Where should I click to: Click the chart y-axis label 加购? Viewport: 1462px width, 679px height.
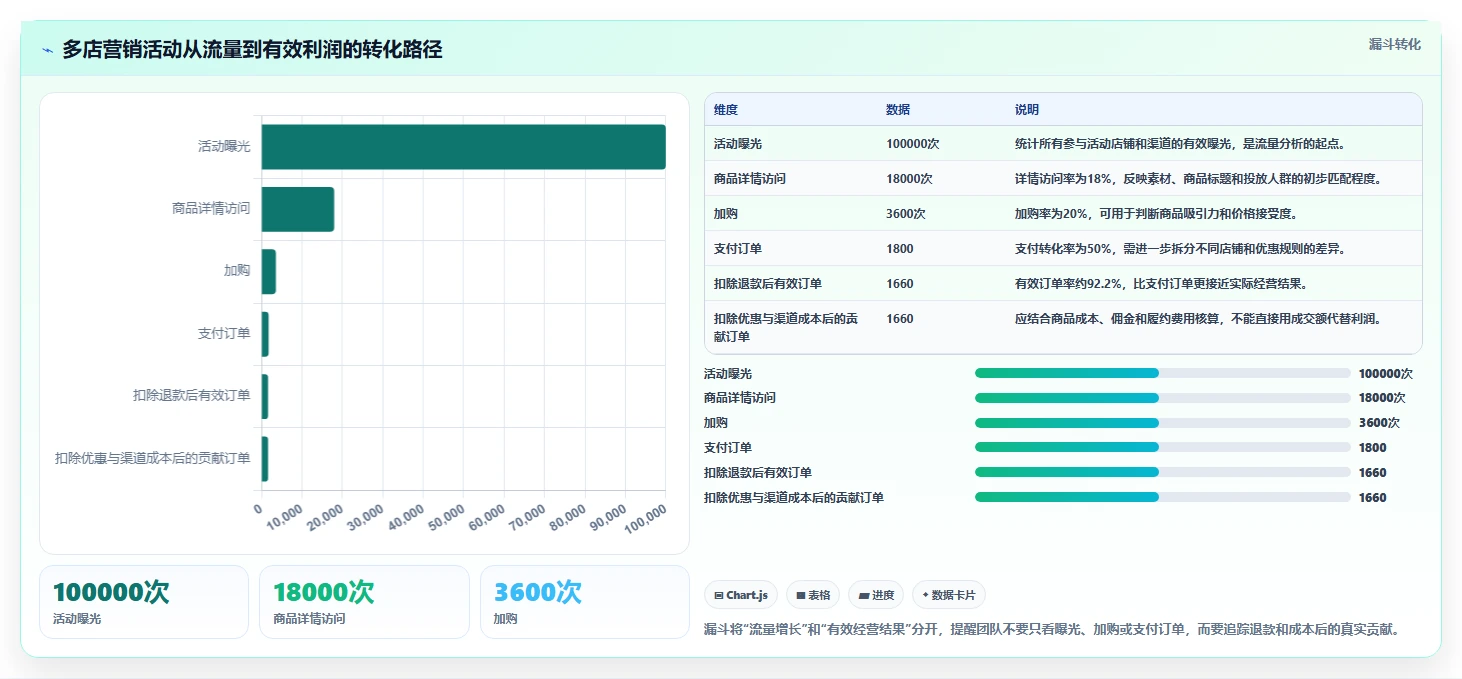click(237, 272)
